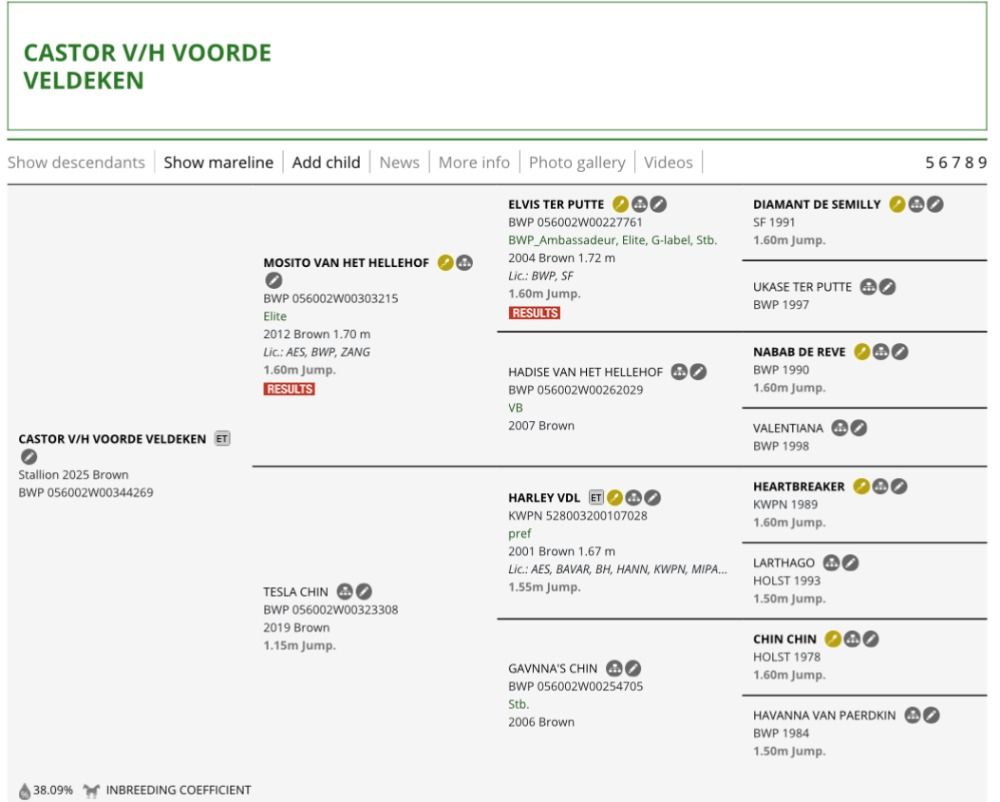Open Havanna van Paerdkin name link
This screenshot has height=802, width=1000.
(825, 715)
